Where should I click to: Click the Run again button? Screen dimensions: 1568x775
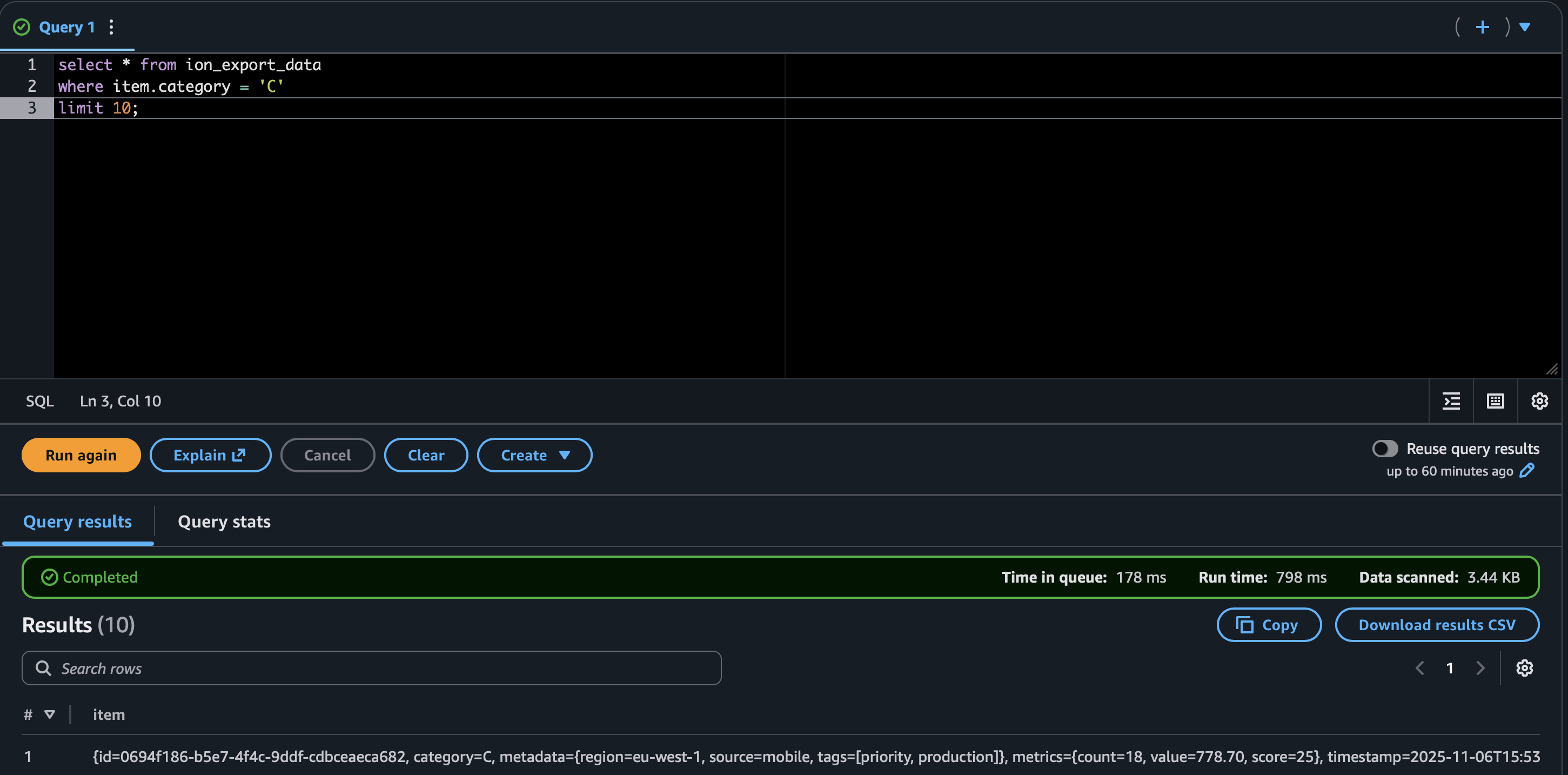[81, 455]
